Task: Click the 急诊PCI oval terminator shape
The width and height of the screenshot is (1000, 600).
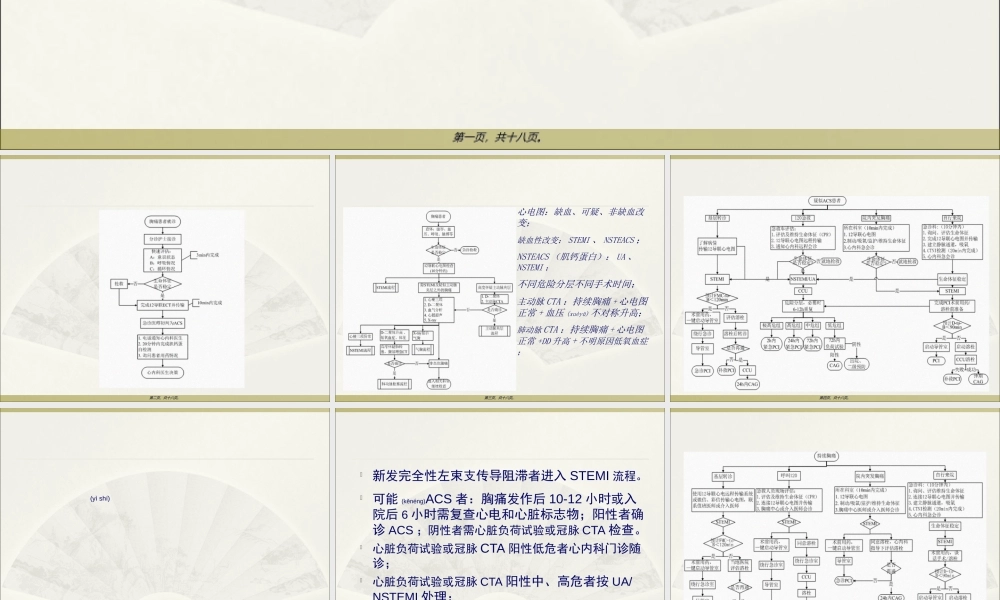Action: [x=702, y=370]
